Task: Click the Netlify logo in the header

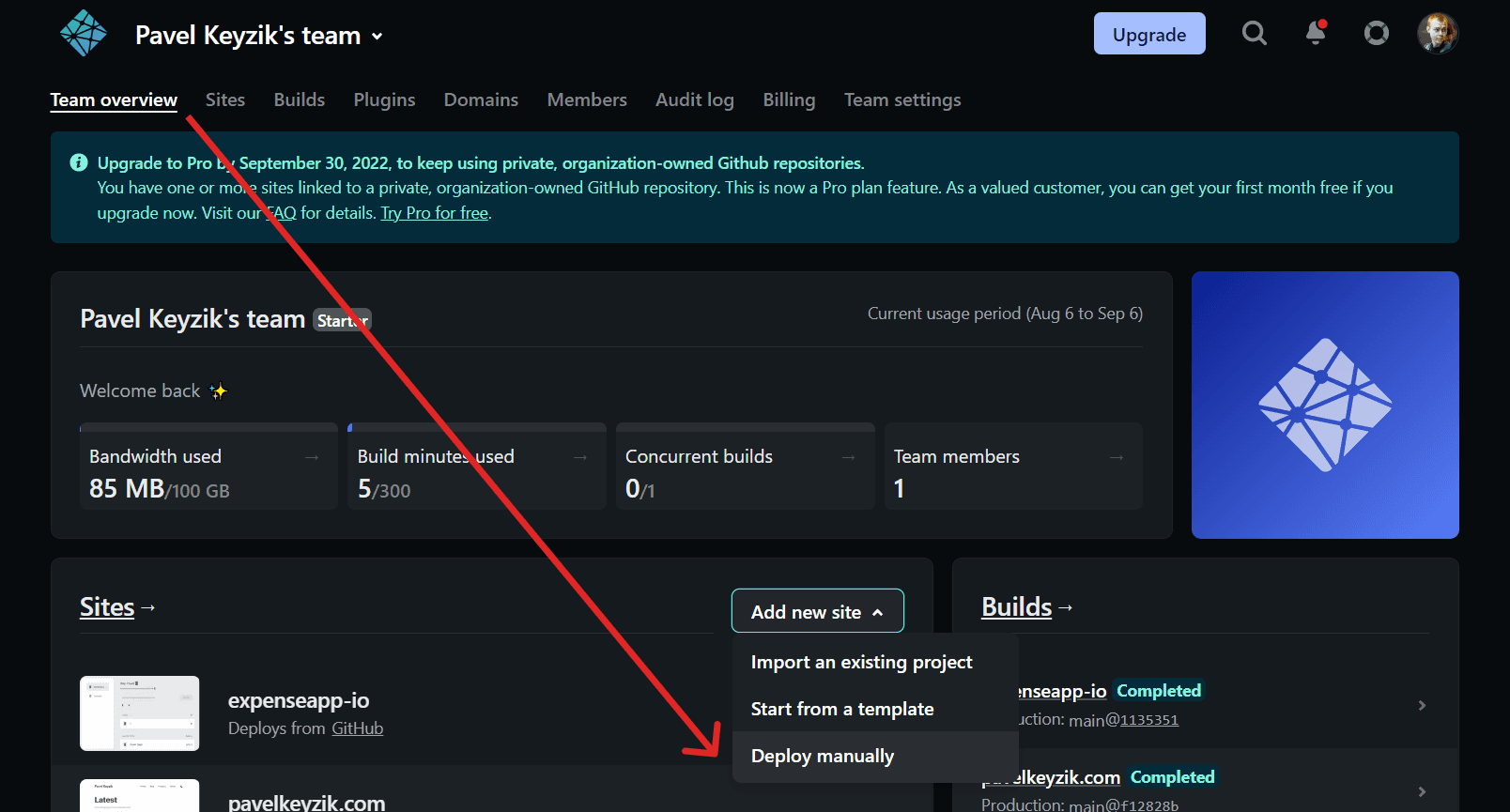Action: (x=84, y=34)
